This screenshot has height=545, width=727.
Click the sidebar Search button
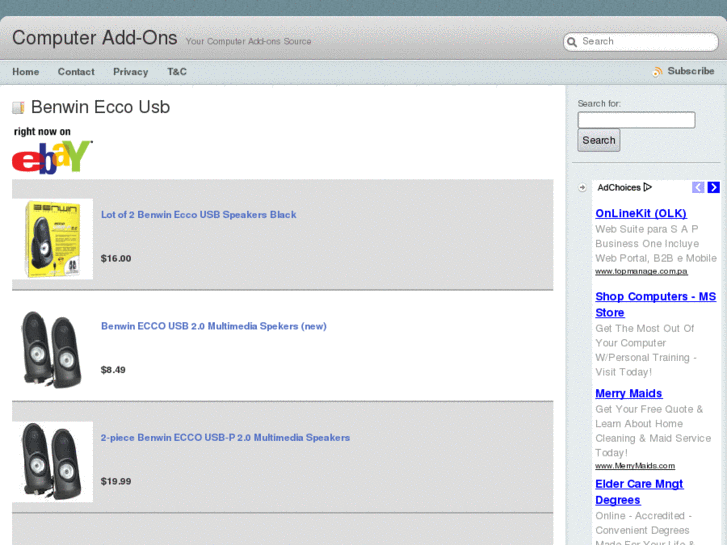(x=599, y=140)
